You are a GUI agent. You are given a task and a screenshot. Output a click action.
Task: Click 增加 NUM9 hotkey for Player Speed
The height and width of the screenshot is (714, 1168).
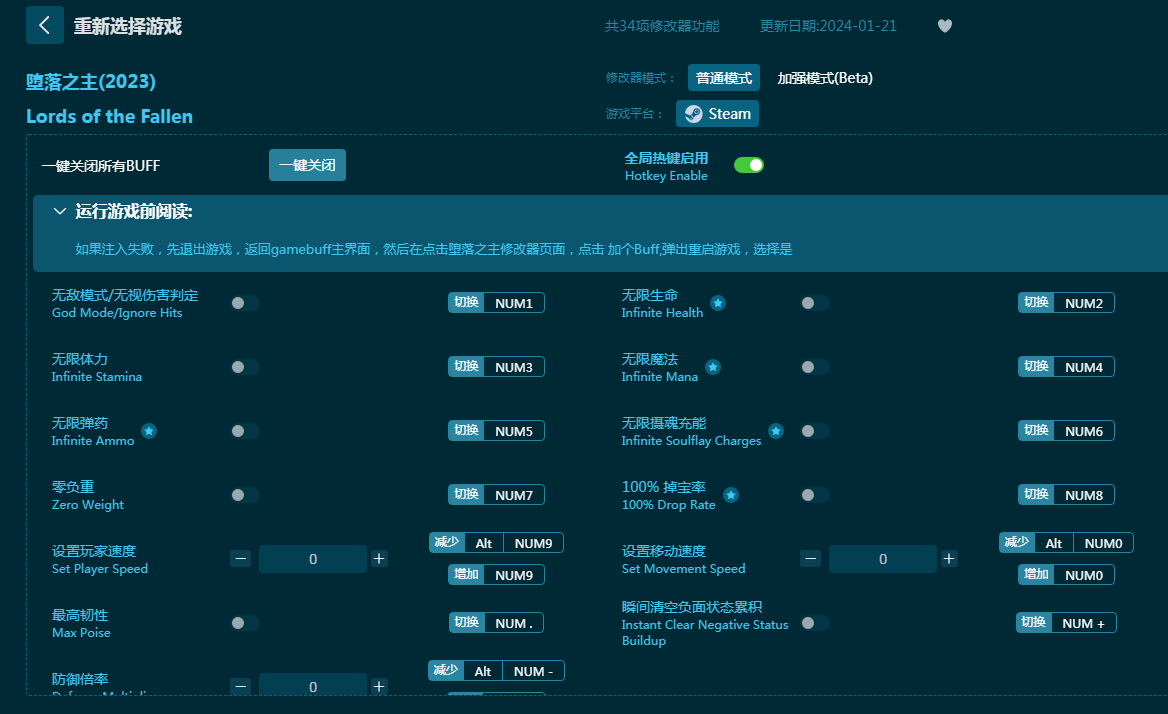496,575
